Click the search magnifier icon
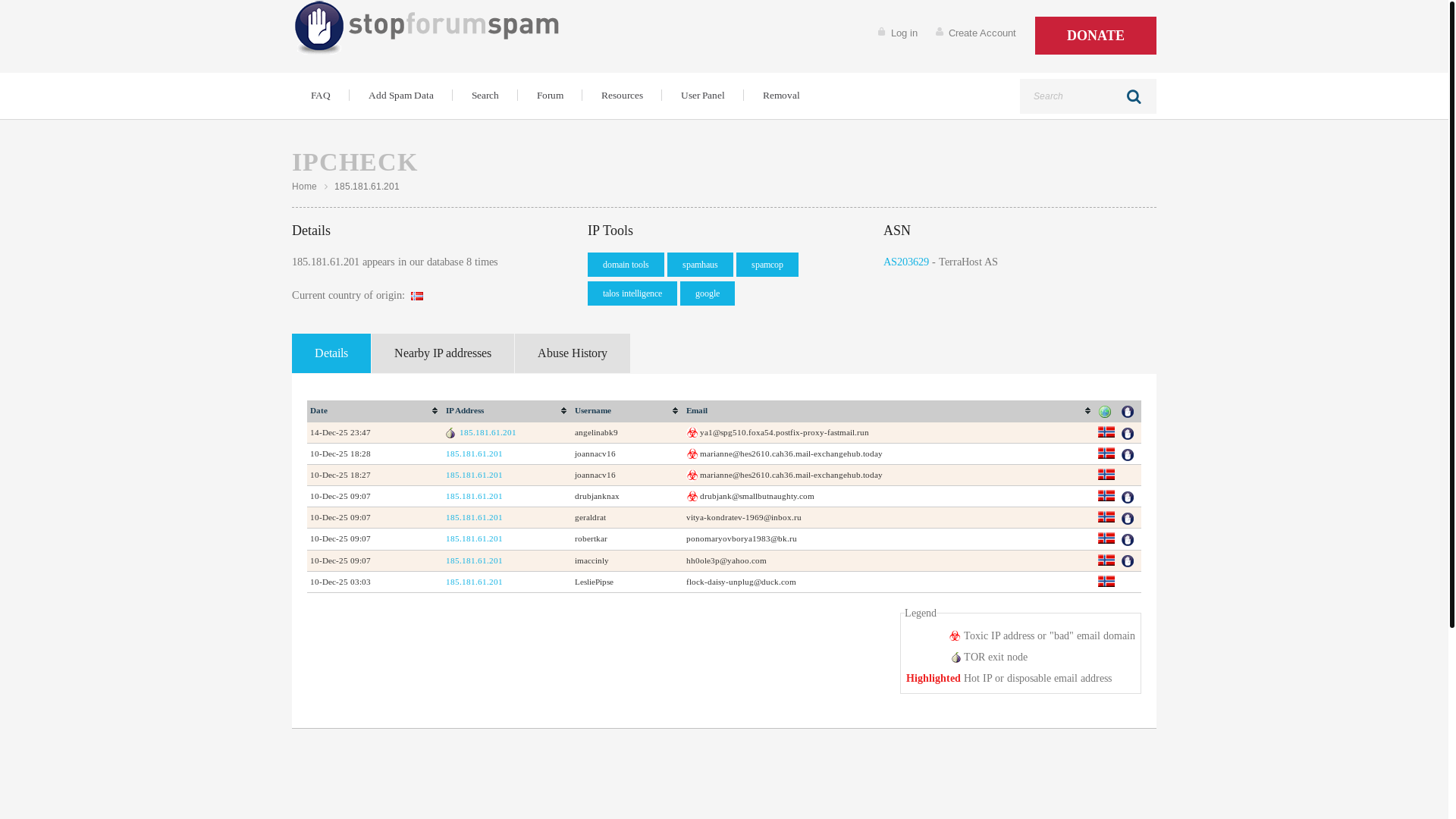 pyautogui.click(x=1134, y=96)
